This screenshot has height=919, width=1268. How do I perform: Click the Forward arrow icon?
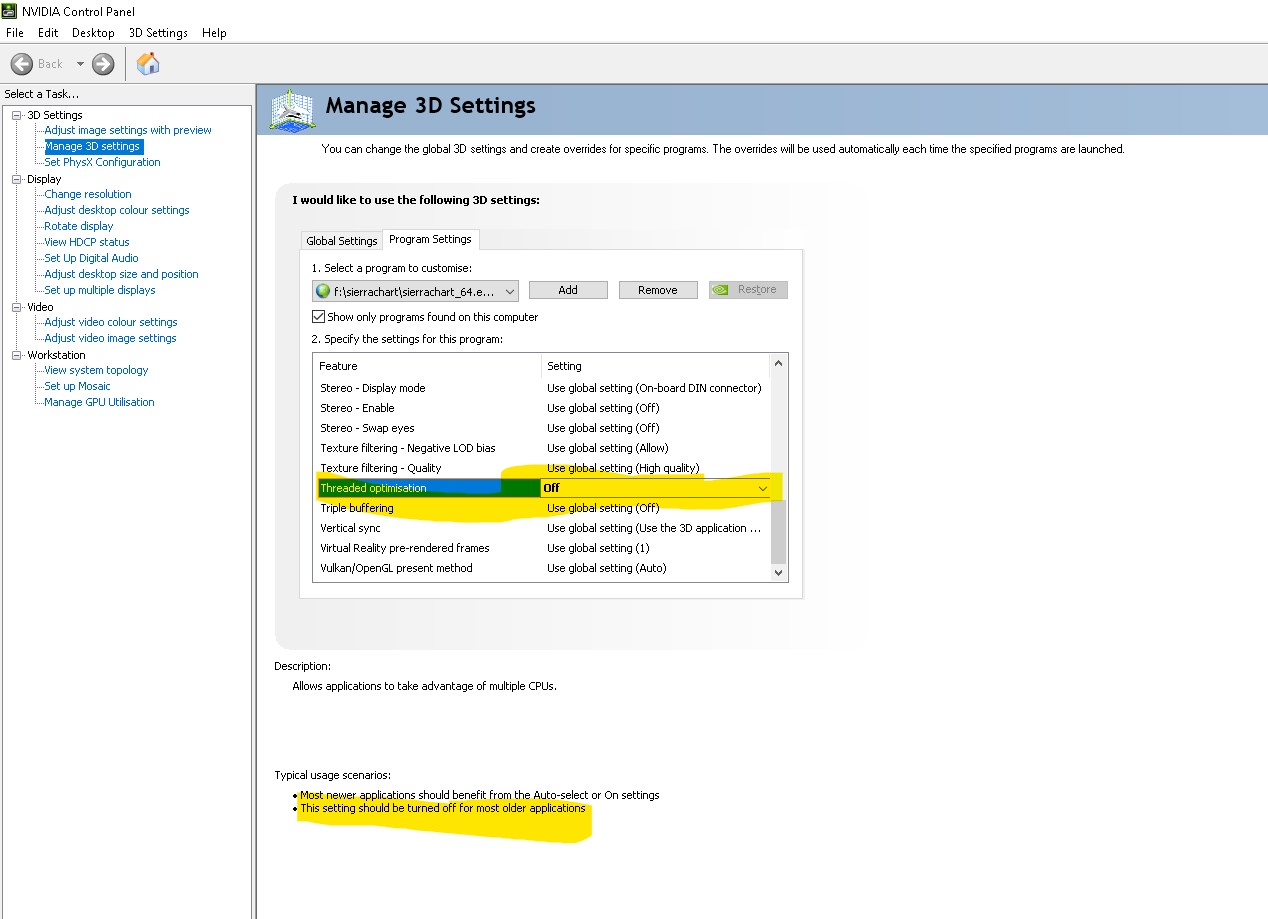click(x=103, y=64)
